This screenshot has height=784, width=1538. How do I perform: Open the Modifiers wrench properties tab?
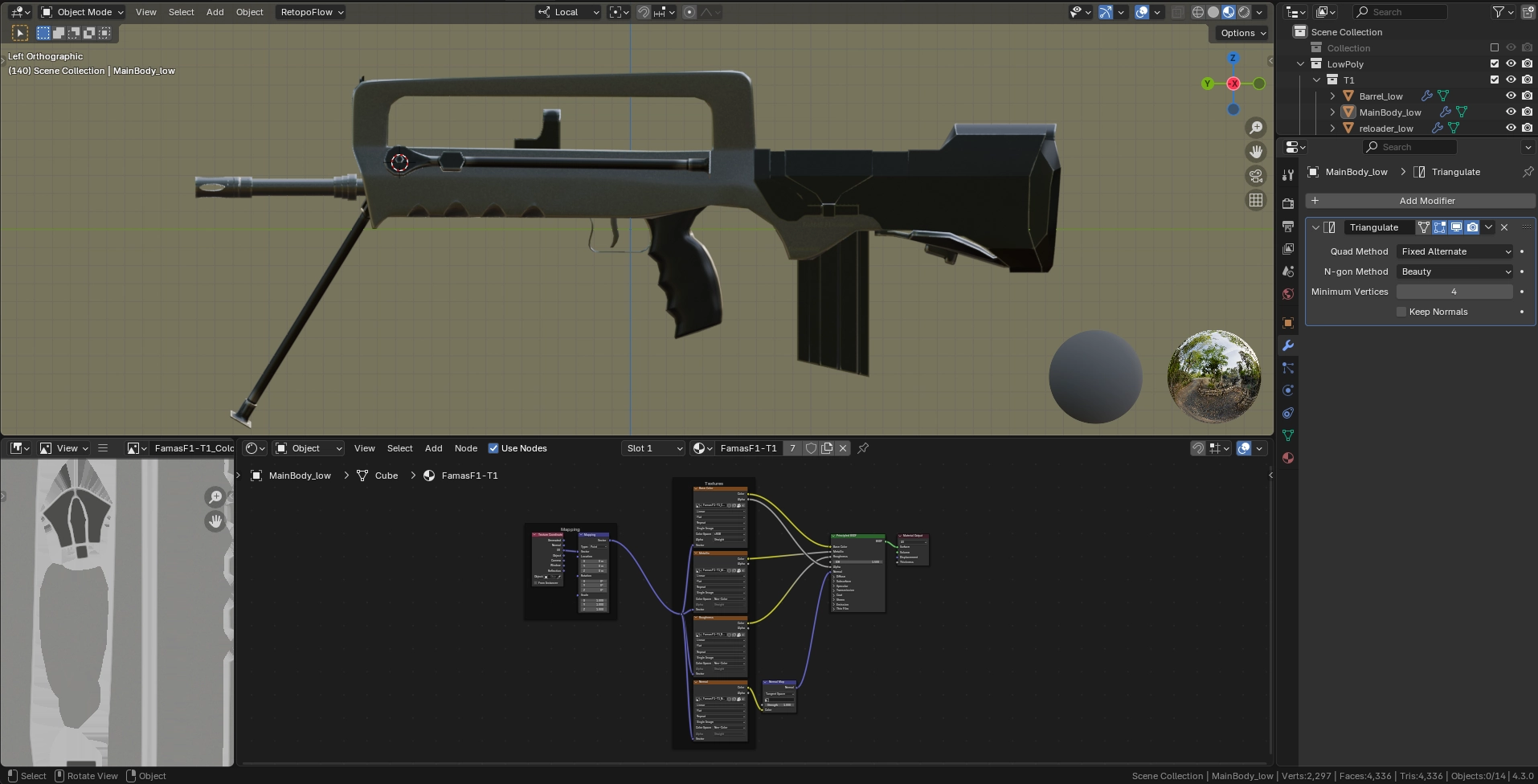point(1288,345)
